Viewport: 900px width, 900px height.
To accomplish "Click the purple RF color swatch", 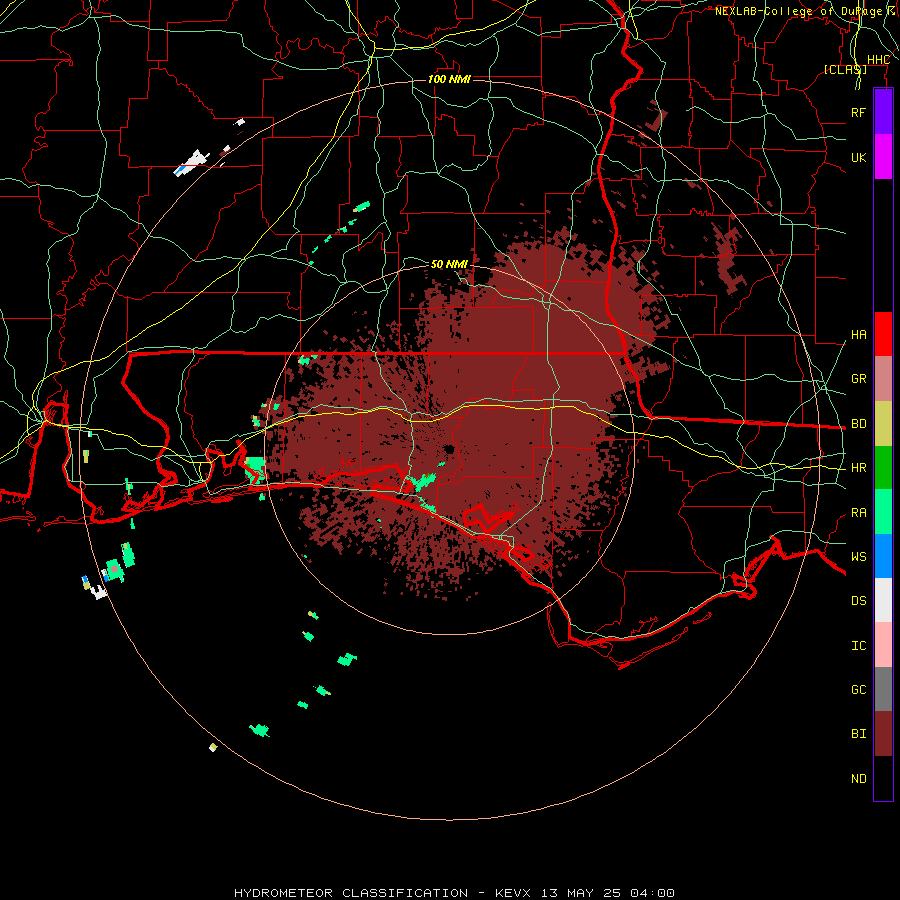I will click(x=883, y=112).
